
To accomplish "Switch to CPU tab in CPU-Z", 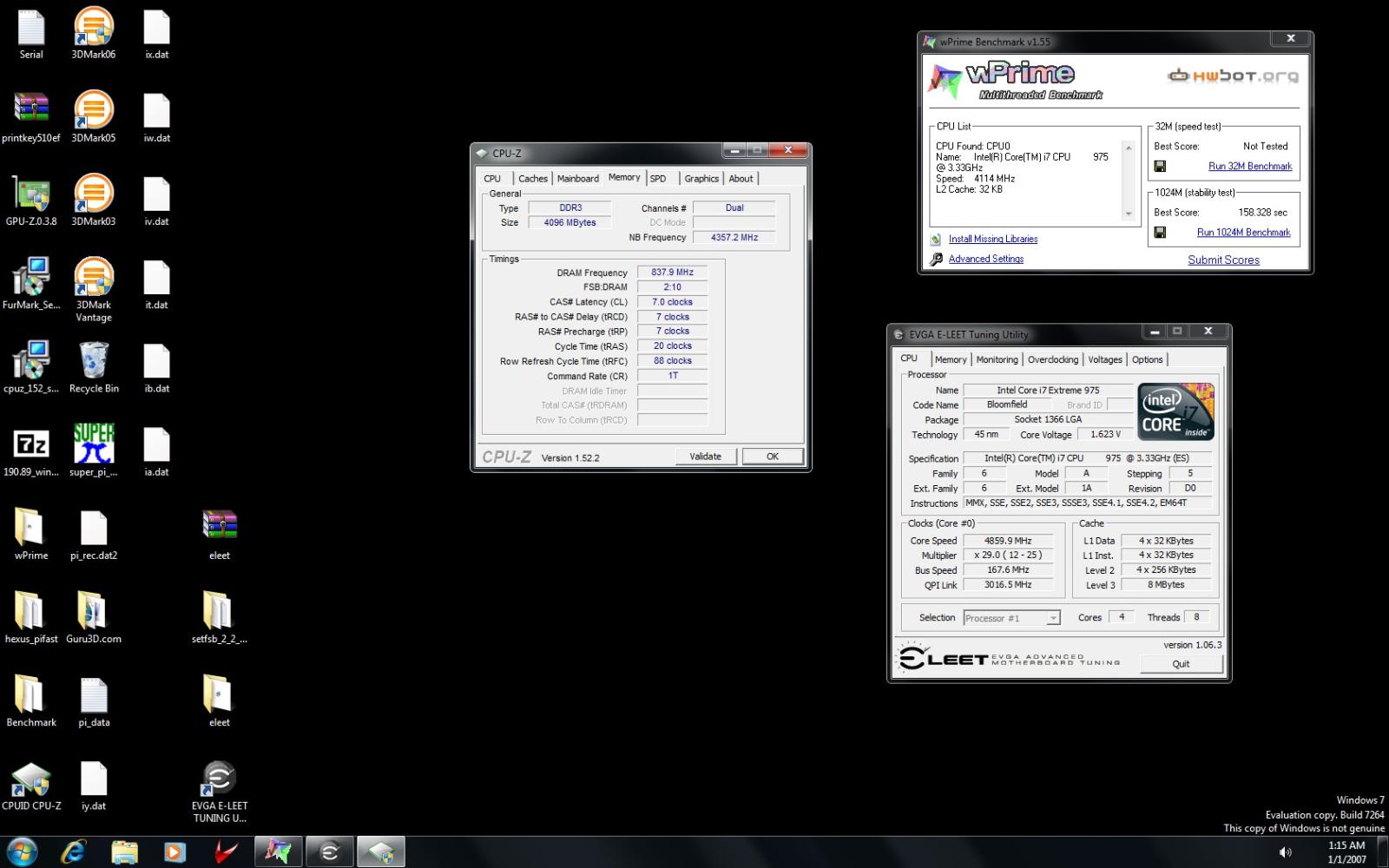I will point(492,178).
